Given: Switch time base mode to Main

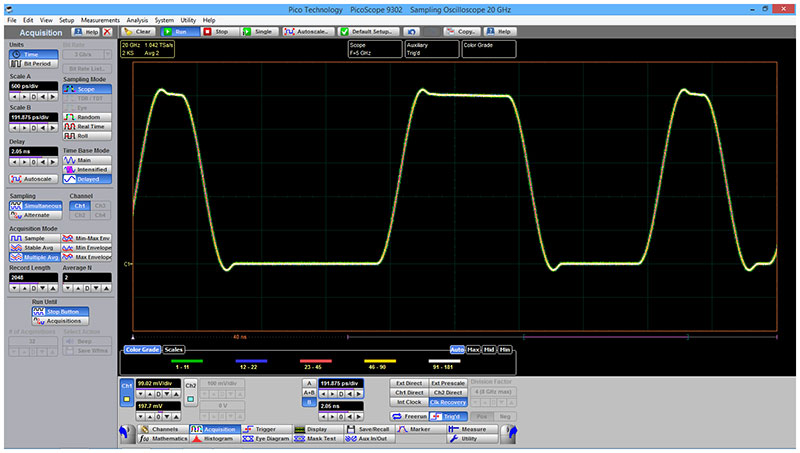Looking at the screenshot, I should 86,158.
